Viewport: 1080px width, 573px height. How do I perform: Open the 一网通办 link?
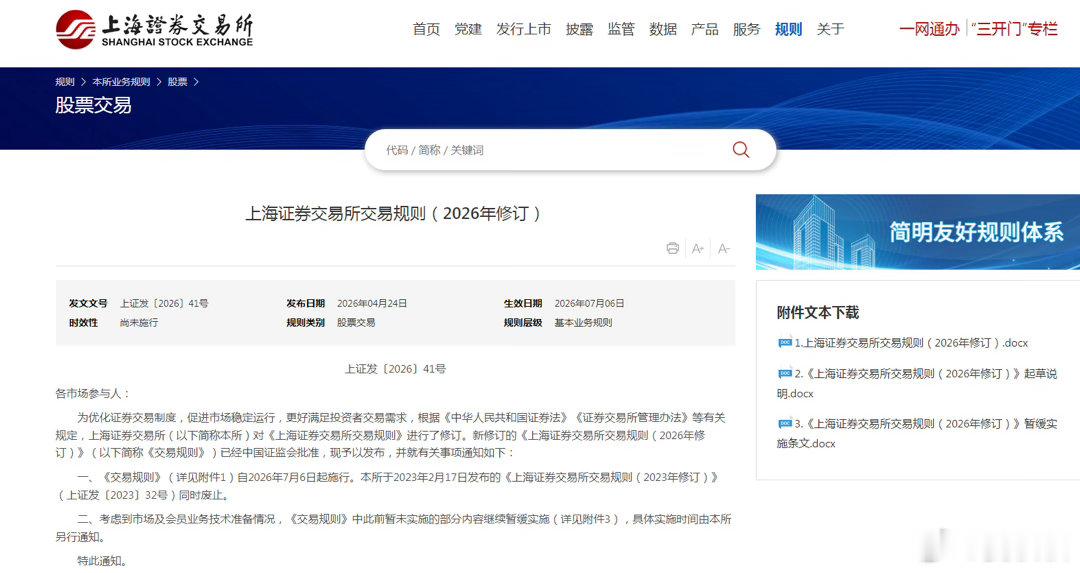pyautogui.click(x=929, y=29)
